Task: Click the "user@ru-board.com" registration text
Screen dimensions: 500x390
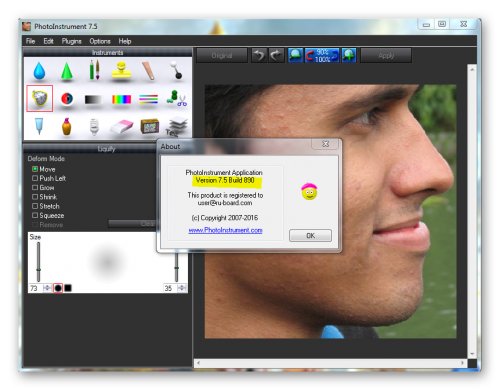Action: (x=225, y=203)
